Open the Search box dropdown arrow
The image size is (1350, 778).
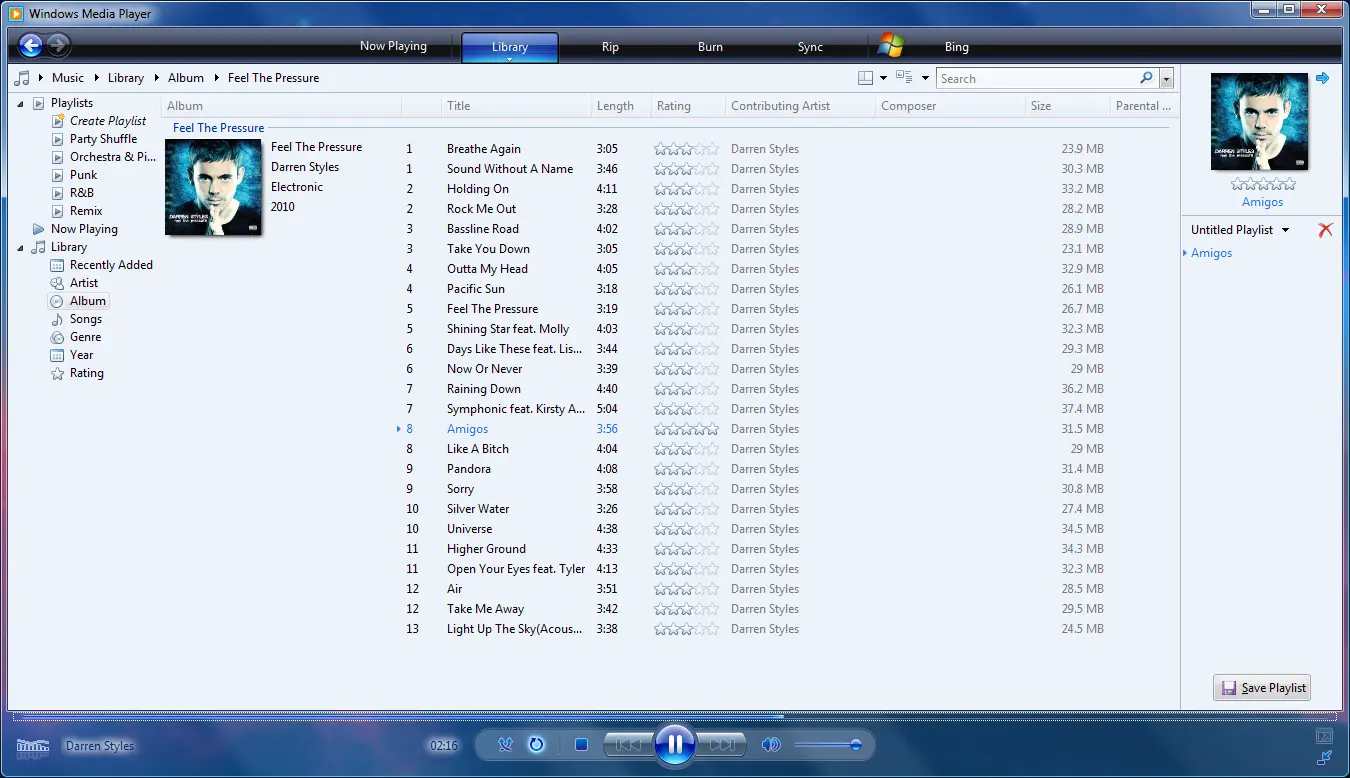click(x=1166, y=78)
